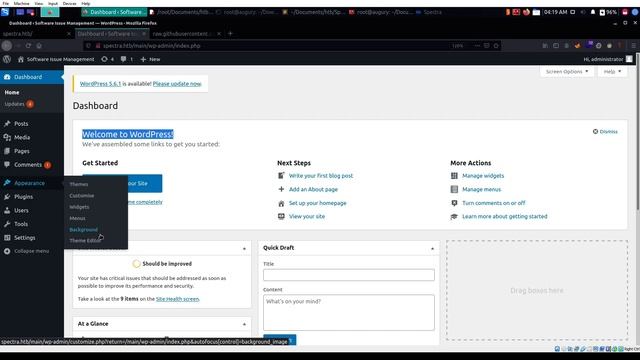This screenshot has height=360, width=640.
Task: Click the View your site monitor icon
Action: point(281,216)
